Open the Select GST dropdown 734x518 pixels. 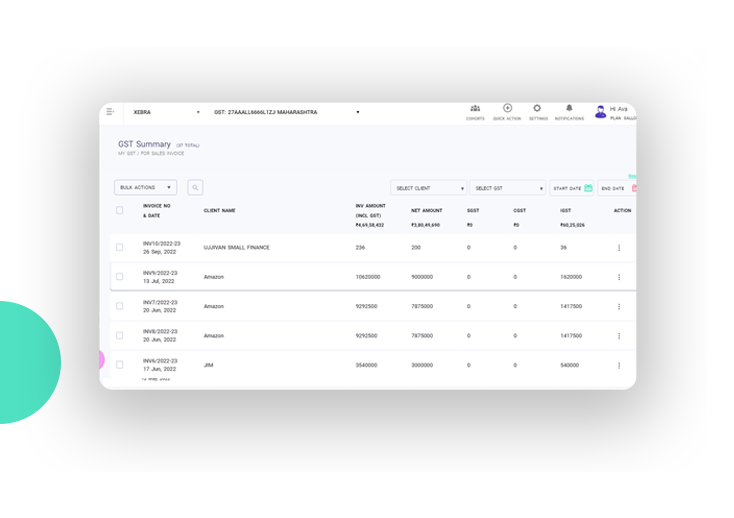tap(507, 188)
